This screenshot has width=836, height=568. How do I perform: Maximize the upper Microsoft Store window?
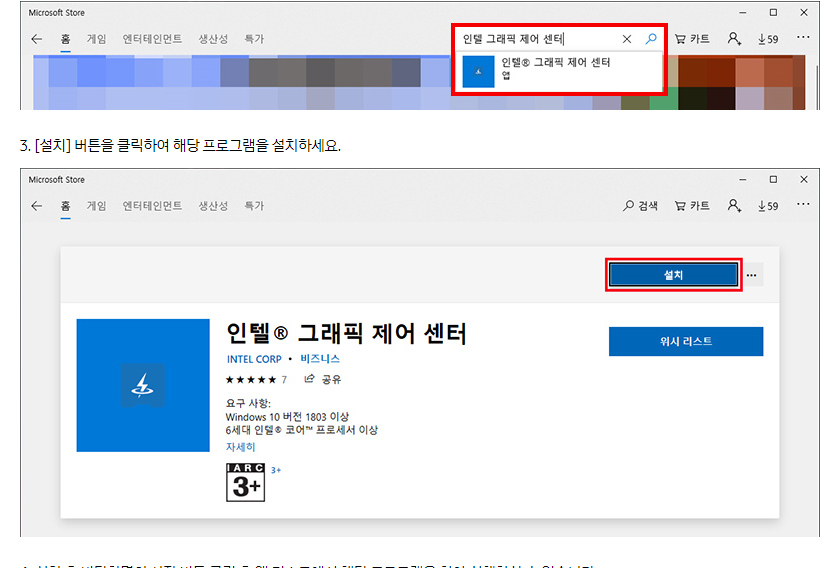(x=773, y=12)
